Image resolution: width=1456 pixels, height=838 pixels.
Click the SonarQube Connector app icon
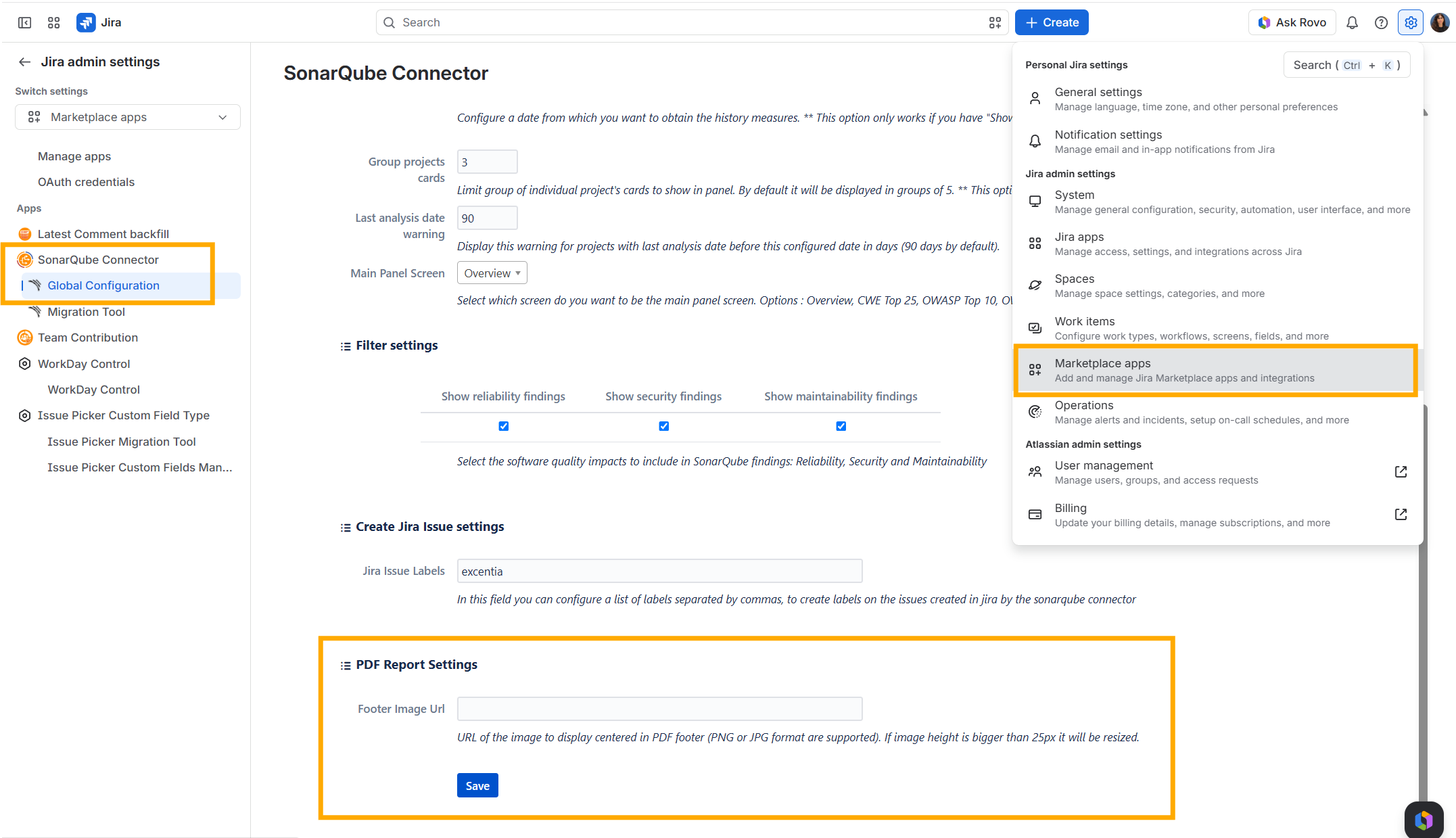25,260
